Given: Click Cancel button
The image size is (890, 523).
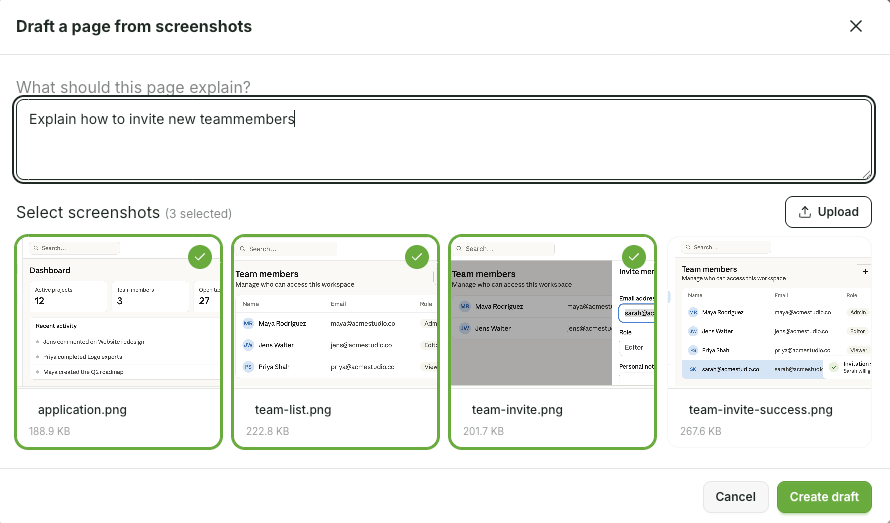Looking at the screenshot, I should 736,497.
